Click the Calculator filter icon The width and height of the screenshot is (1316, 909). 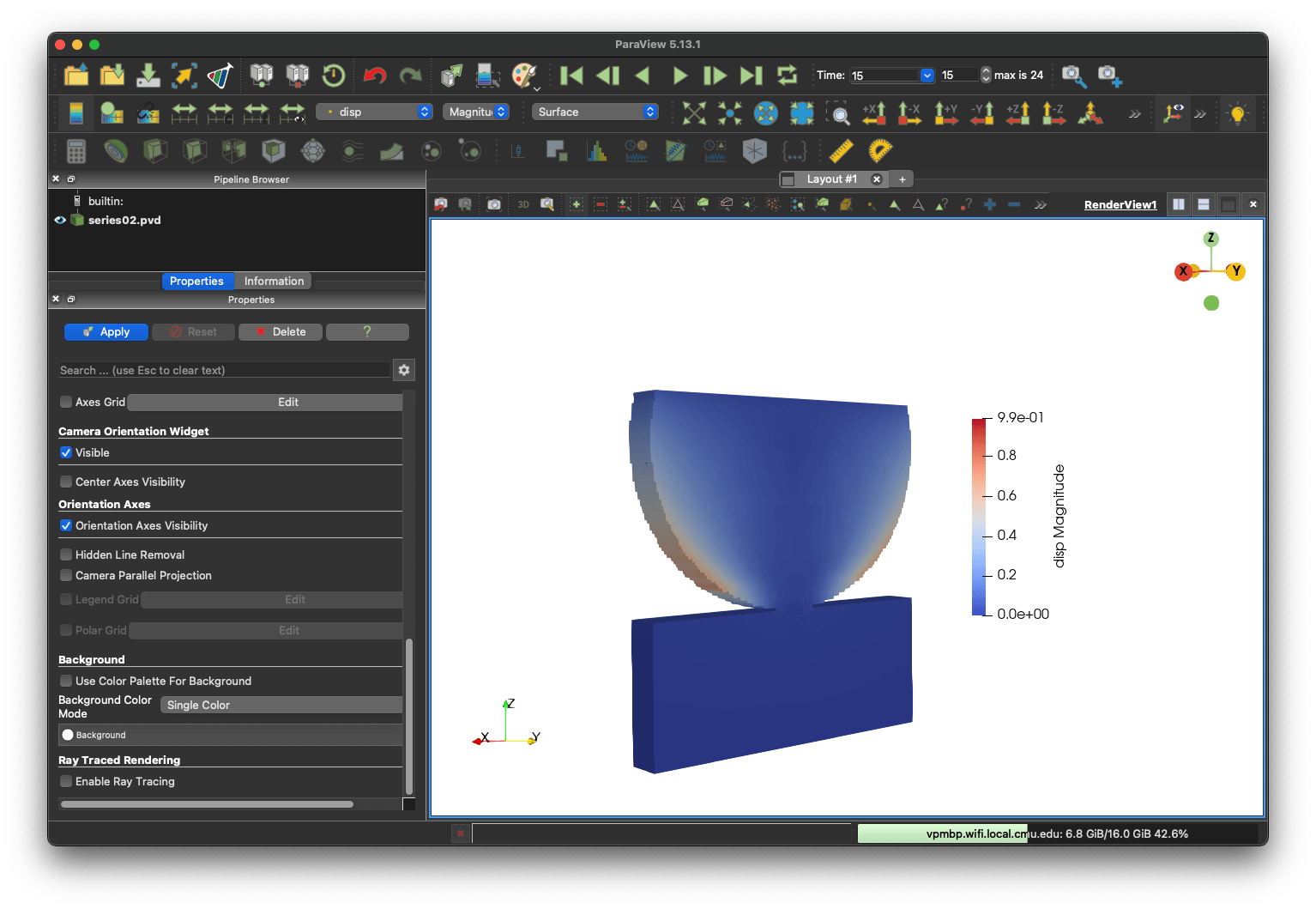76,151
